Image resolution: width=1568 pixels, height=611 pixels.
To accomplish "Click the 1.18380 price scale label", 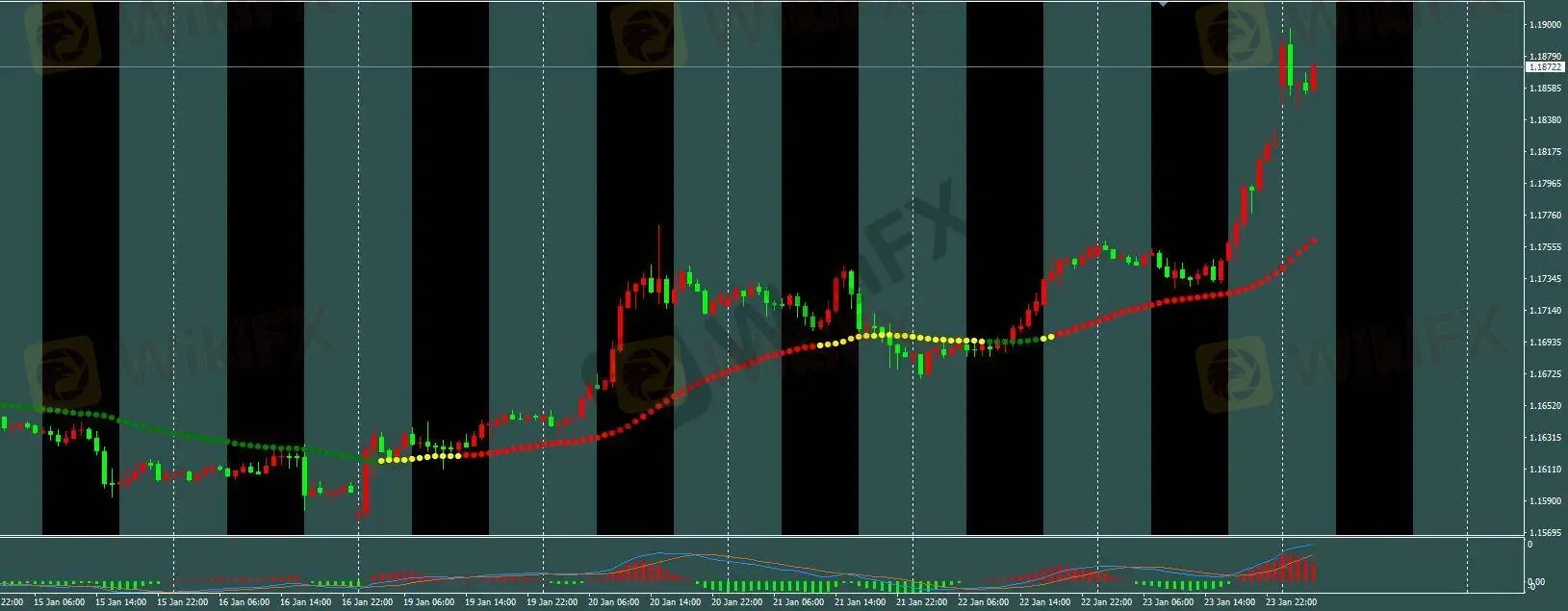I will pos(1543,120).
